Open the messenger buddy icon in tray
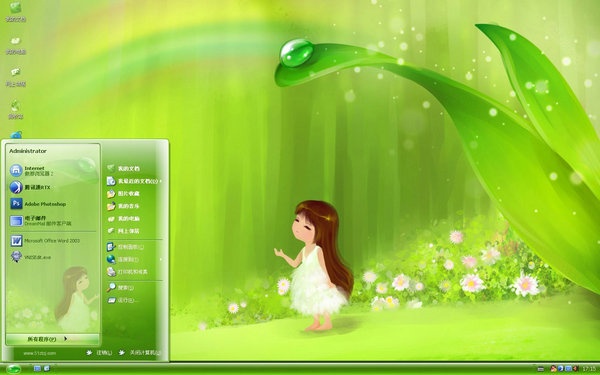The height and width of the screenshot is (375, 600). [553, 369]
